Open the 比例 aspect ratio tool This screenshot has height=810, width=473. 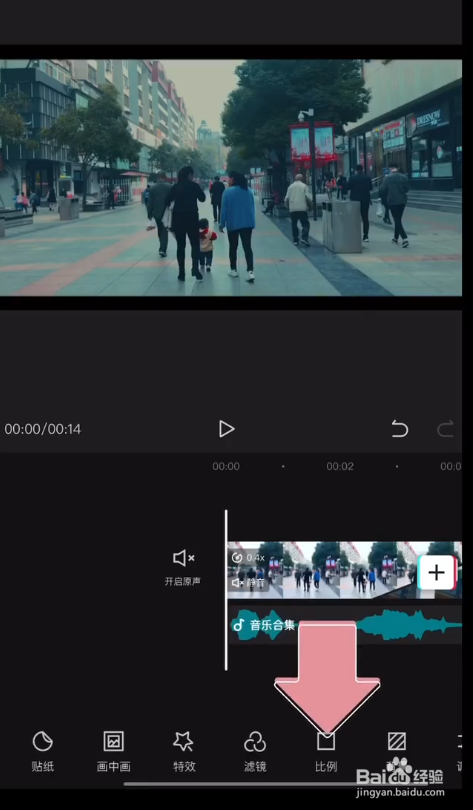[326, 752]
